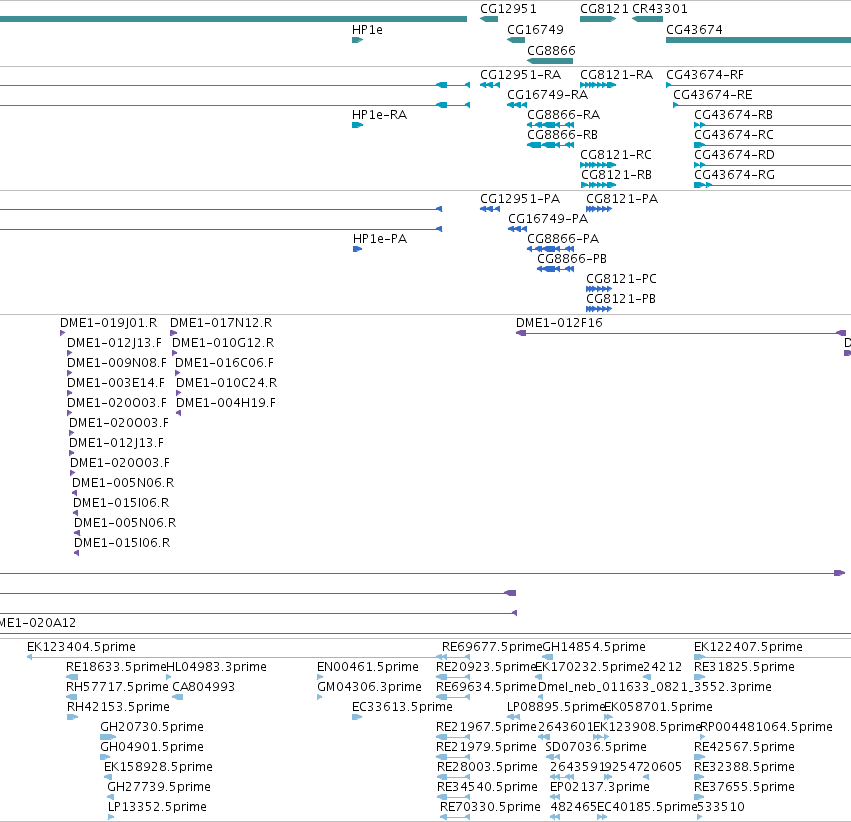
Task: Open transcript CG43674-RF
Action: coord(704,75)
